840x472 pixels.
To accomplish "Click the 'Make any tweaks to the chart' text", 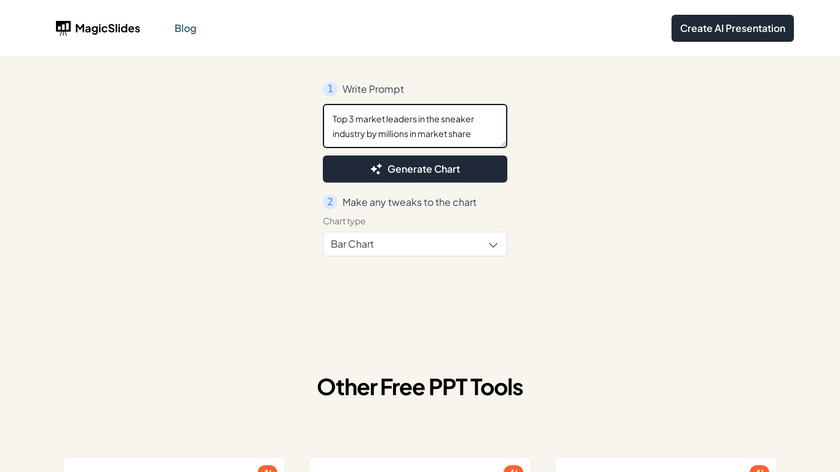I will (409, 202).
